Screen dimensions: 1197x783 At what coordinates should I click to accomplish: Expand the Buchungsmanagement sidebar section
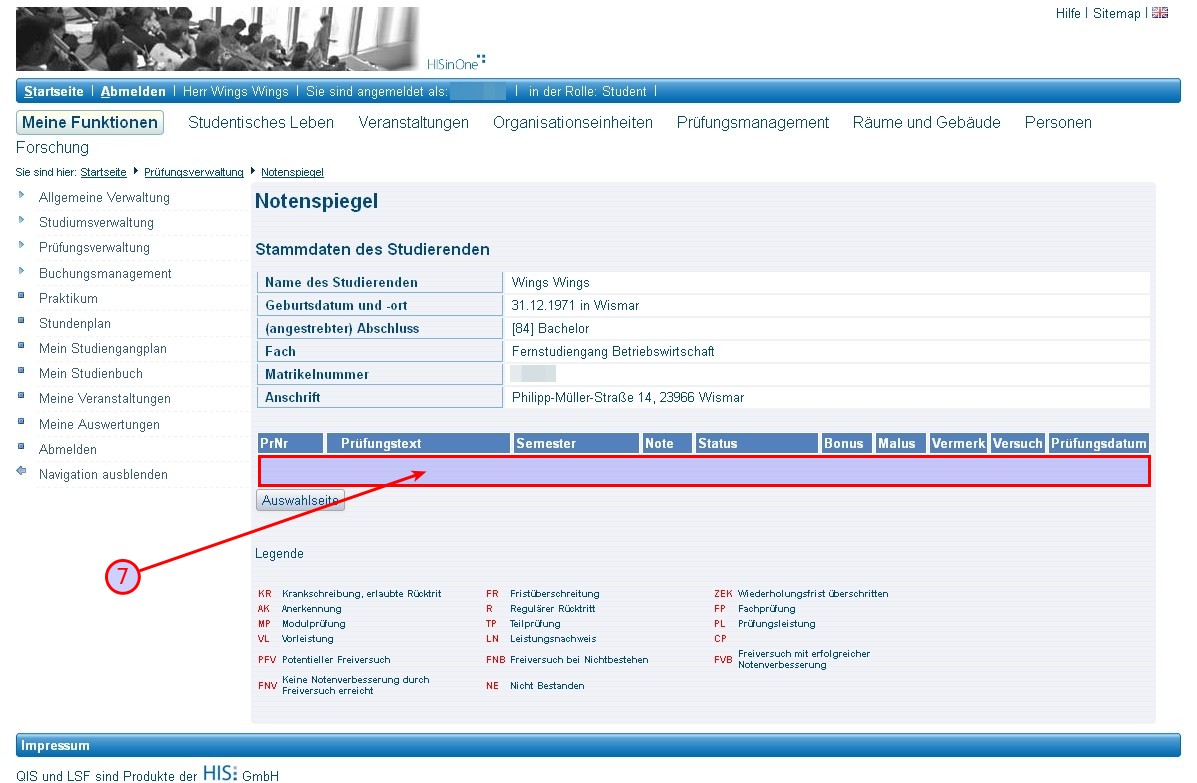[x=105, y=273]
